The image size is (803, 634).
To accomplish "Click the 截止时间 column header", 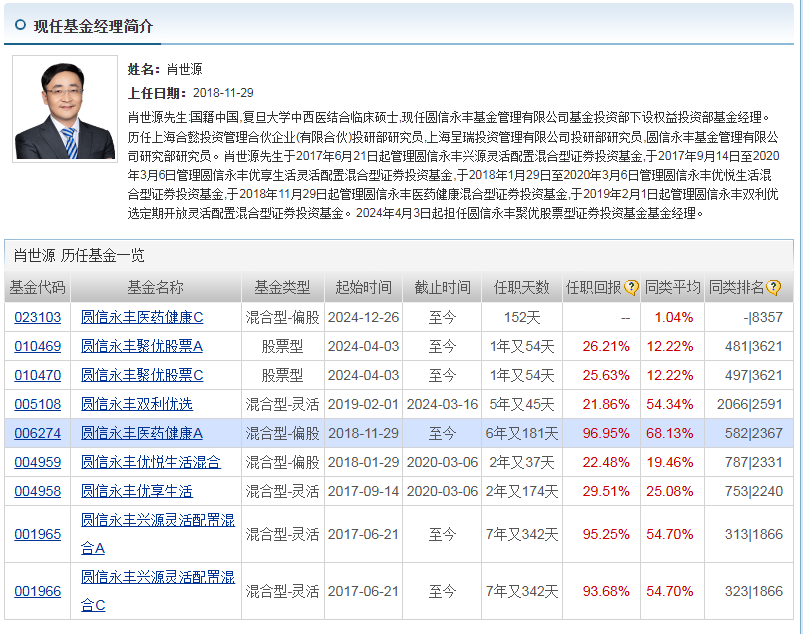I will tap(442, 287).
